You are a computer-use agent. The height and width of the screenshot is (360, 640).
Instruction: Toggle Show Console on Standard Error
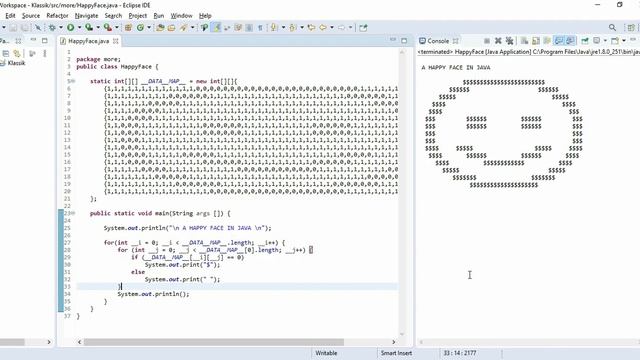[x=570, y=41]
